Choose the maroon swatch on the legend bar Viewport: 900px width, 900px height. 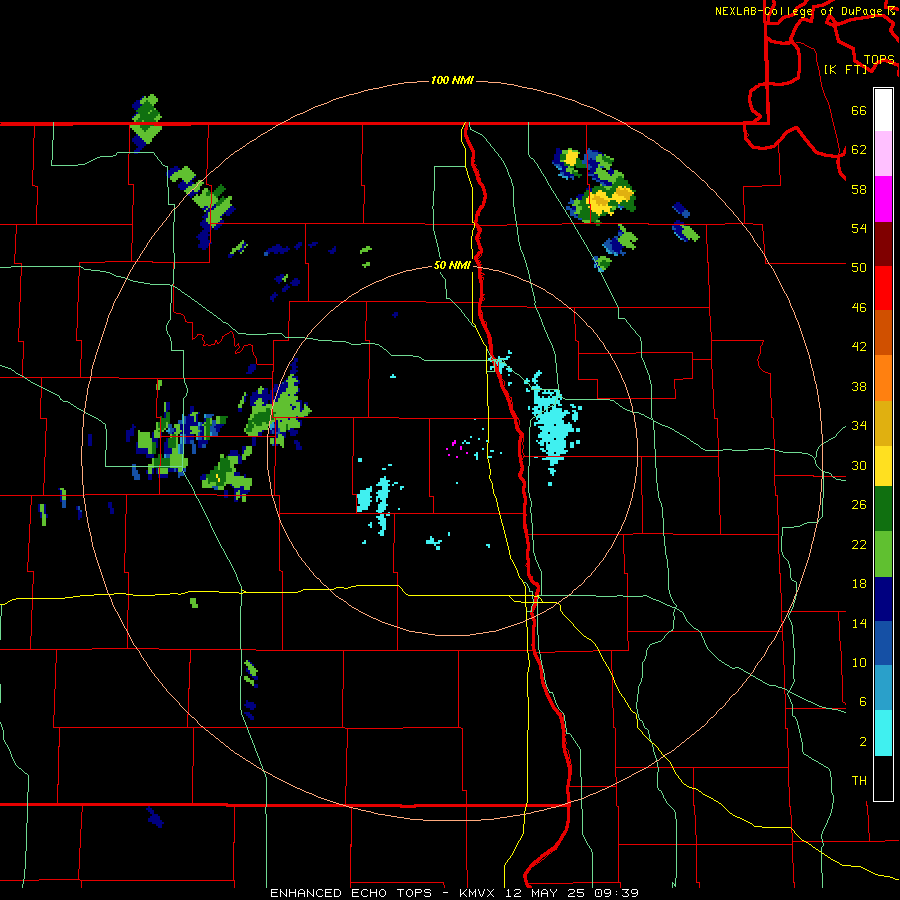883,244
